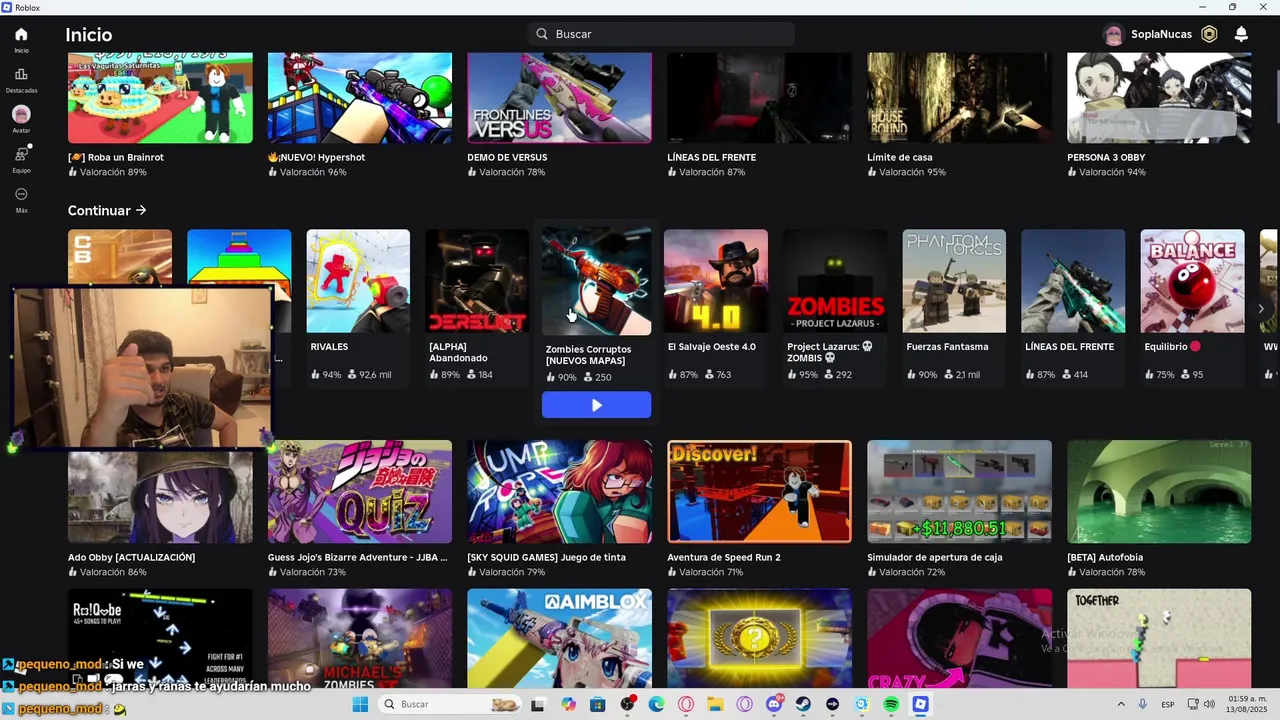This screenshot has width=1280, height=720.
Task: Click the Roblox taskbar icon
Action: click(x=920, y=704)
